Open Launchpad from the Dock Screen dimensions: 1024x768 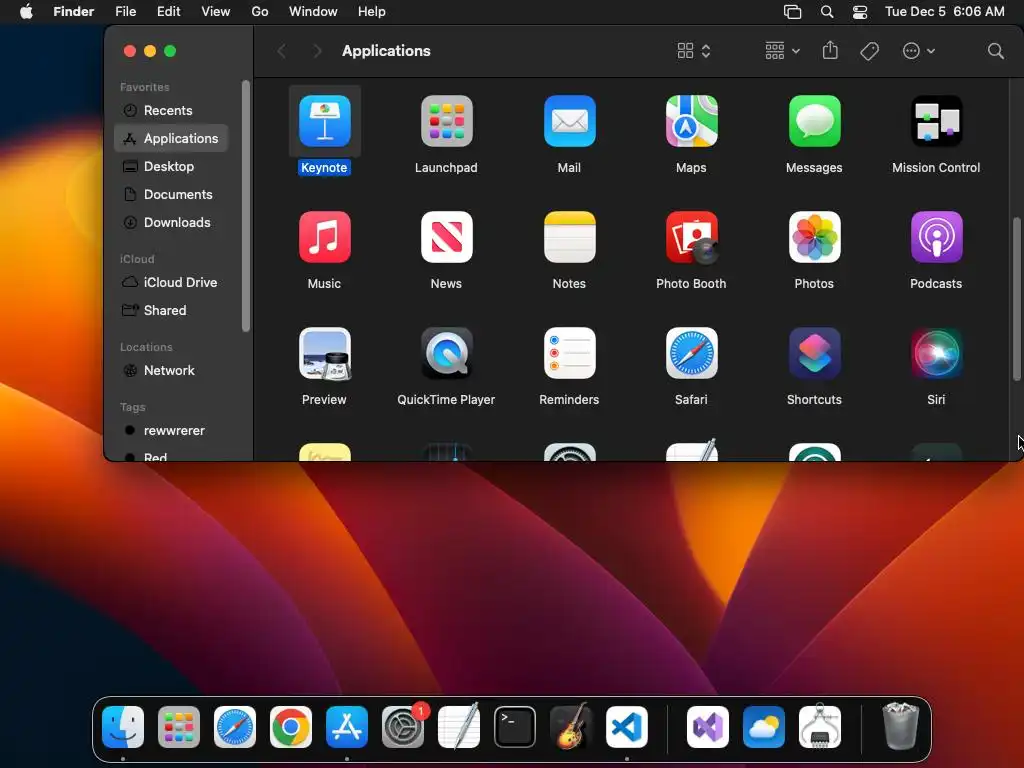tap(179, 727)
